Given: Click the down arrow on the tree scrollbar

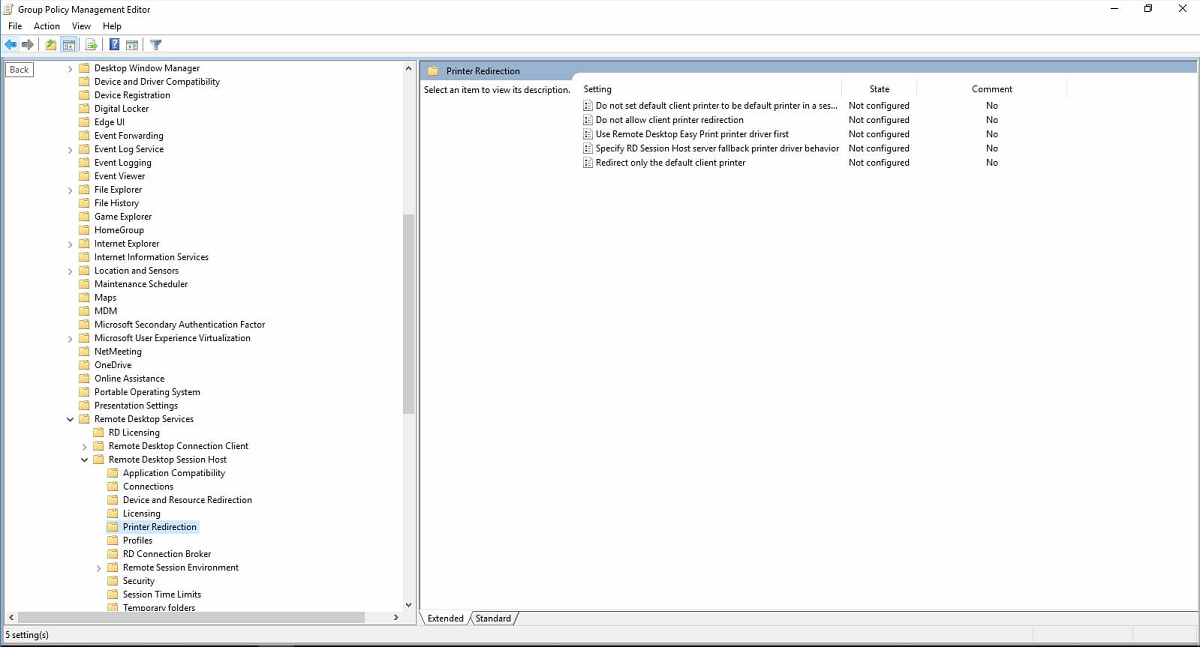Looking at the screenshot, I should (409, 603).
